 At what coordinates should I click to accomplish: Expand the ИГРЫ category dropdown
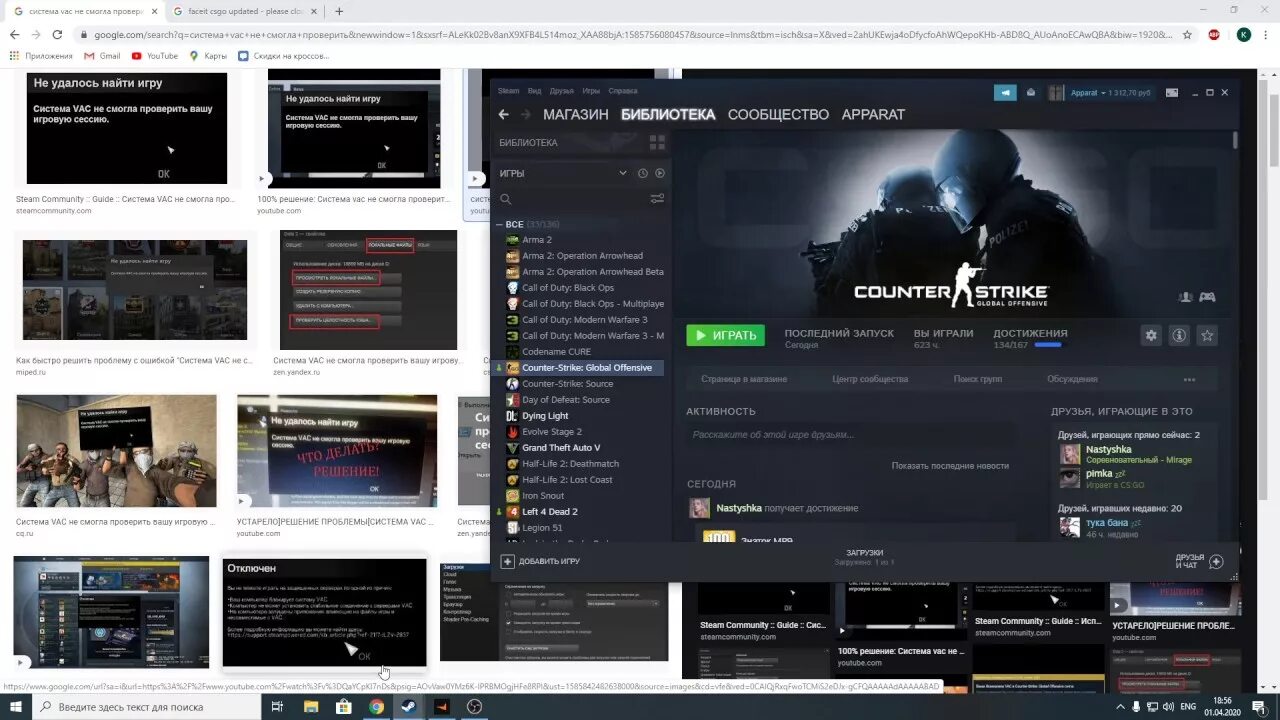click(622, 173)
